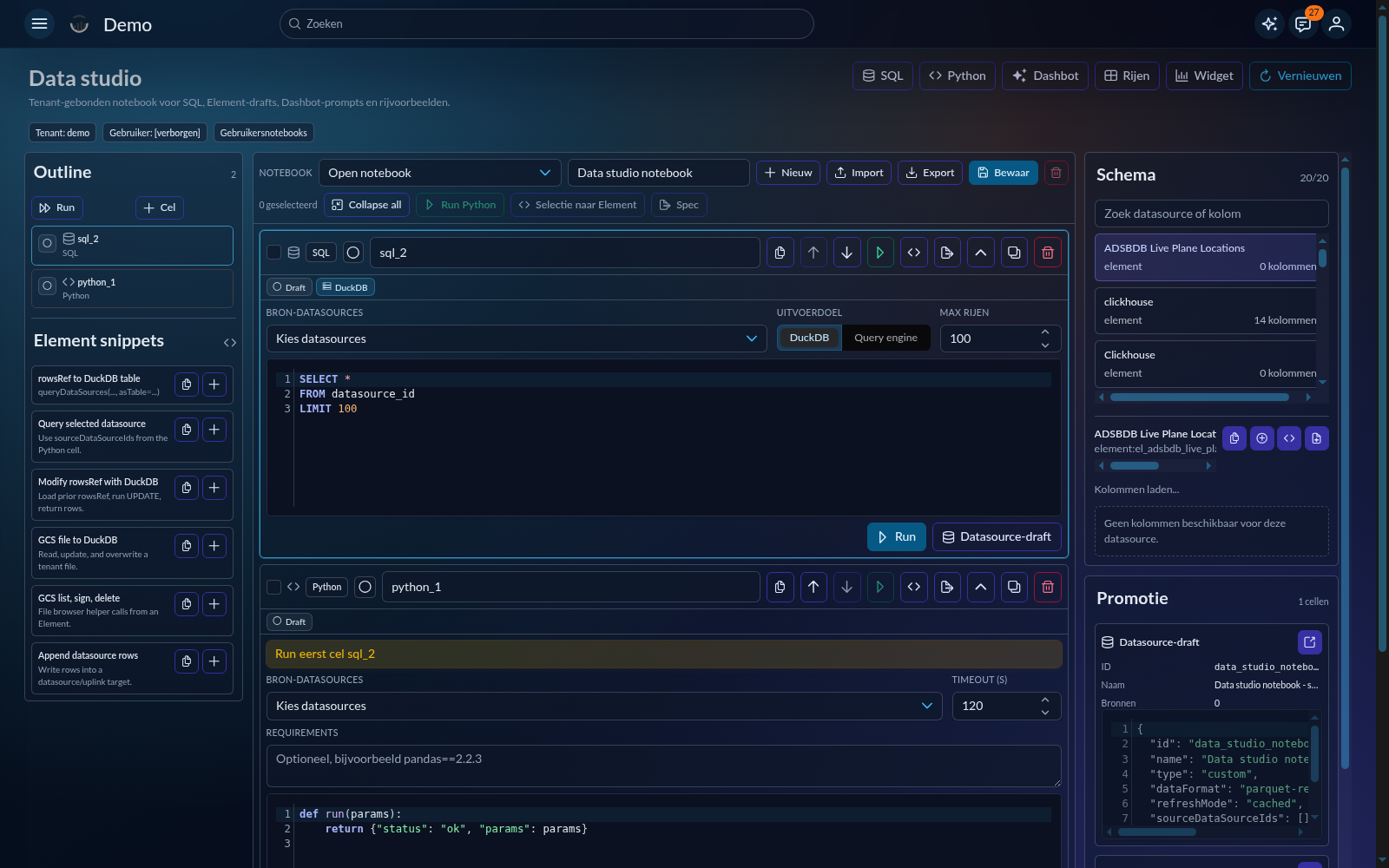Image resolution: width=1389 pixels, height=868 pixels.
Task: Open the AI sparkle assistant icon
Action: click(x=1269, y=23)
